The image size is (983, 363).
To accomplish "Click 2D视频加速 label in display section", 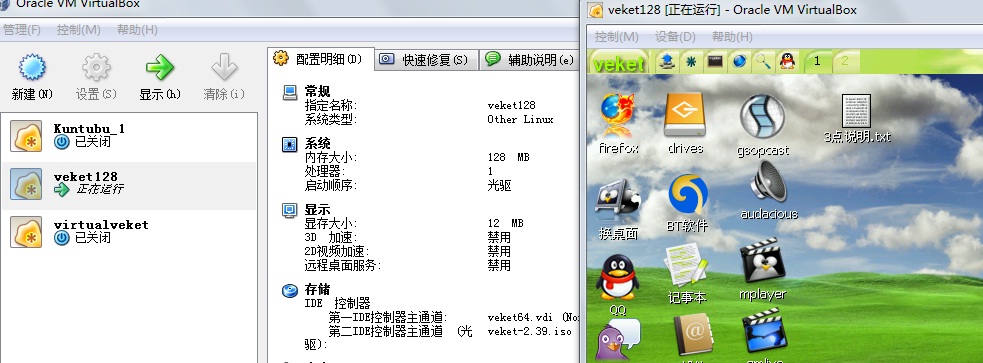I will (336, 251).
